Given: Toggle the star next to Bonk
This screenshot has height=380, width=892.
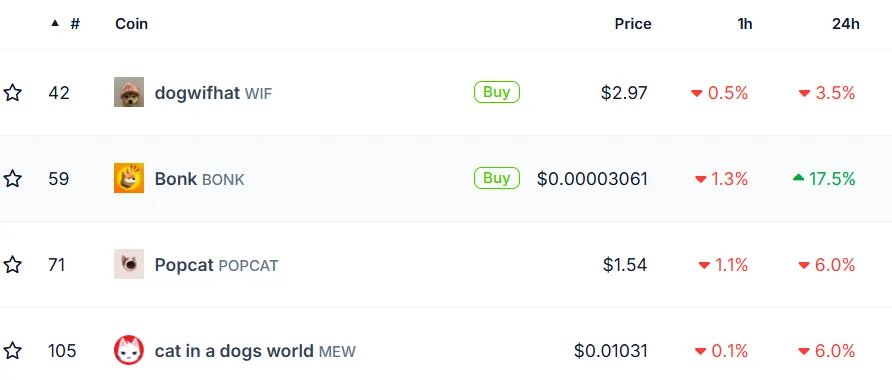Looking at the screenshot, I should (13, 179).
